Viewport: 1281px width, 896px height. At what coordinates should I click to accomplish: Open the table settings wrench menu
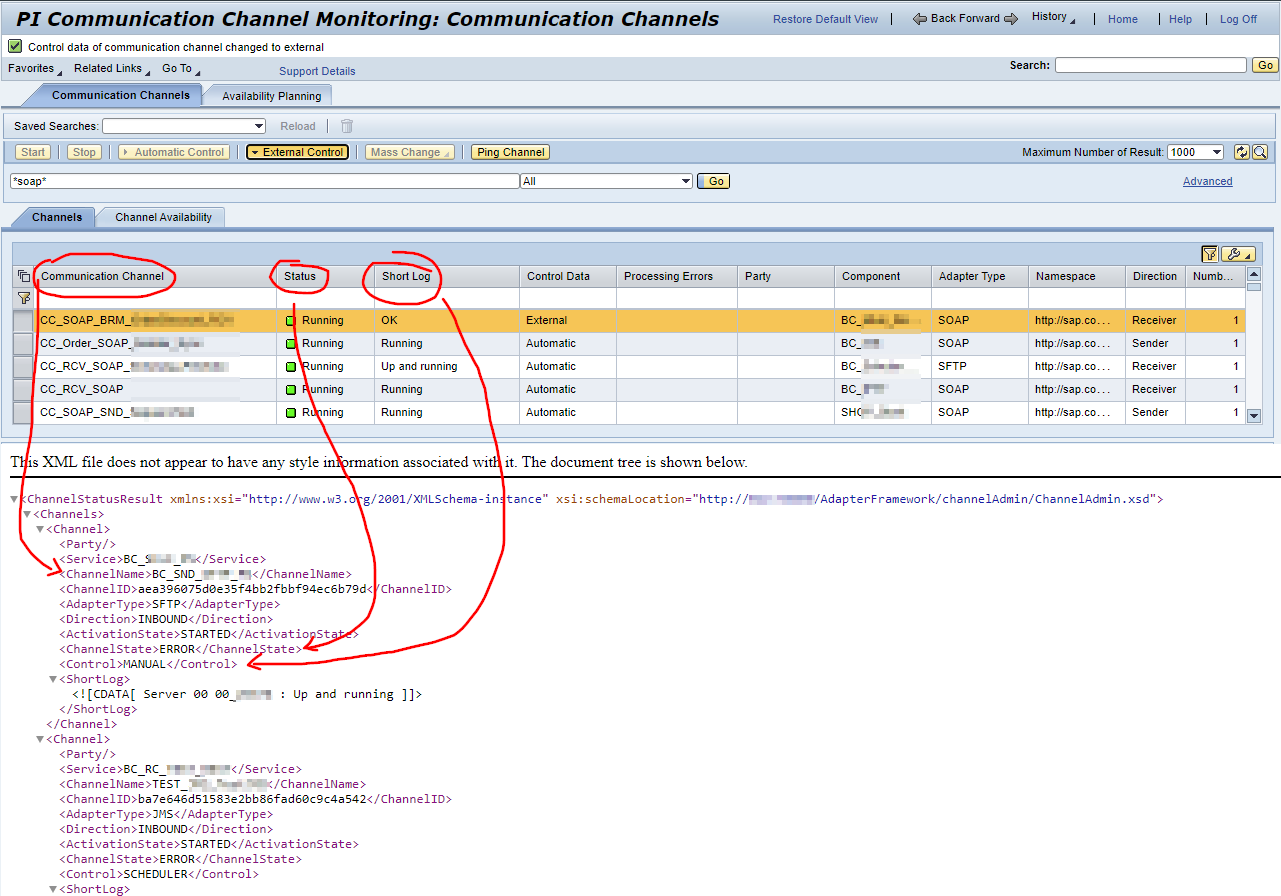click(x=1238, y=254)
